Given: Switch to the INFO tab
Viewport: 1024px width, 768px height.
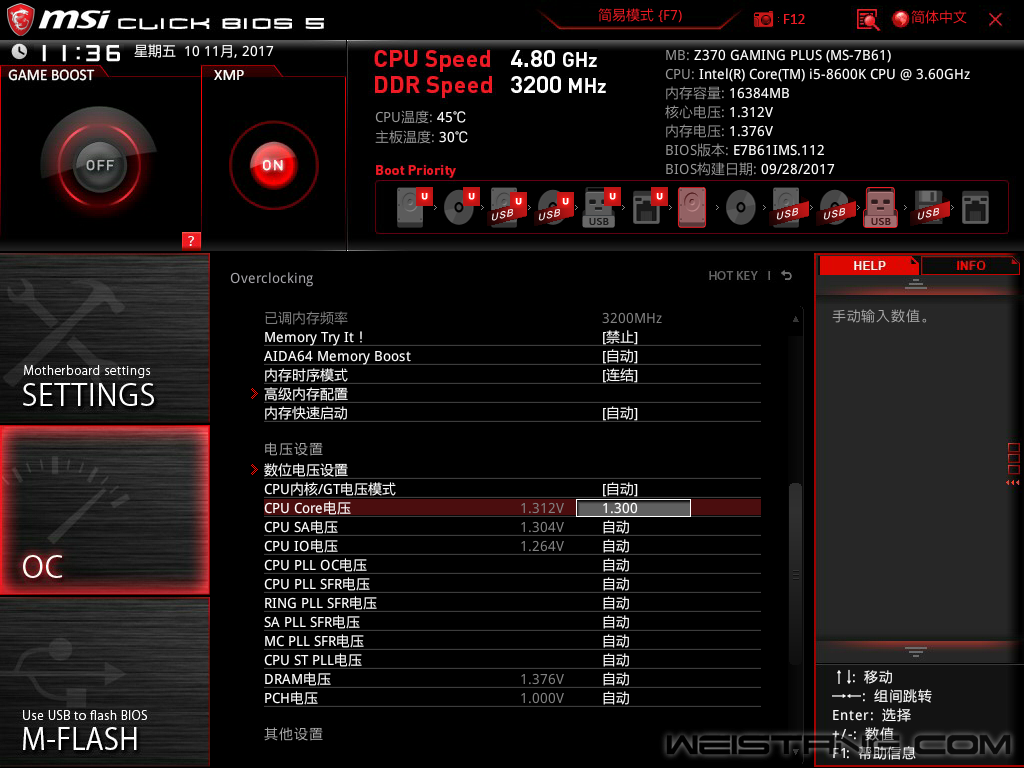Looking at the screenshot, I should tap(970, 266).
